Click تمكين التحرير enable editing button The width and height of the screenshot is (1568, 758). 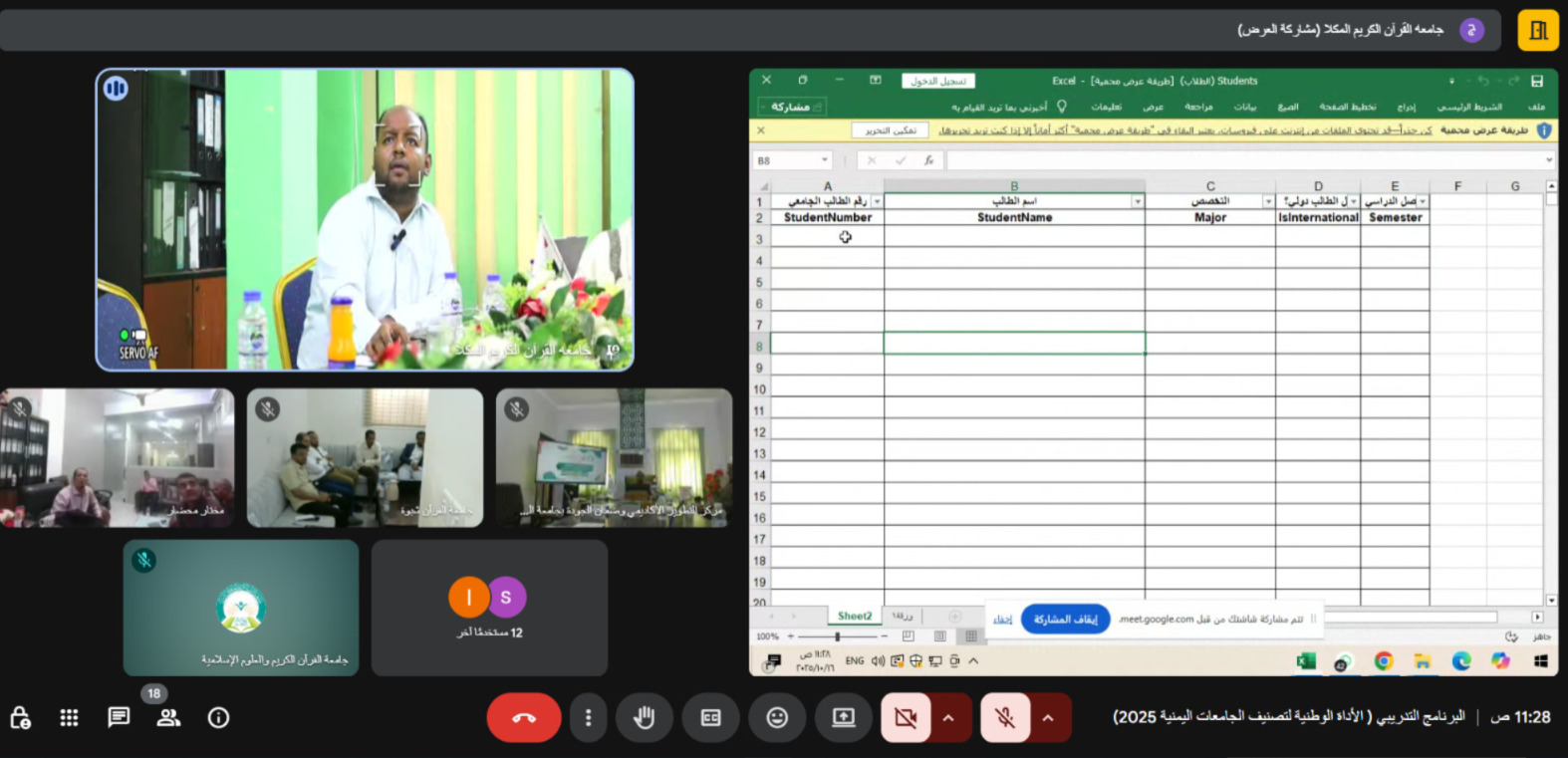click(x=890, y=130)
